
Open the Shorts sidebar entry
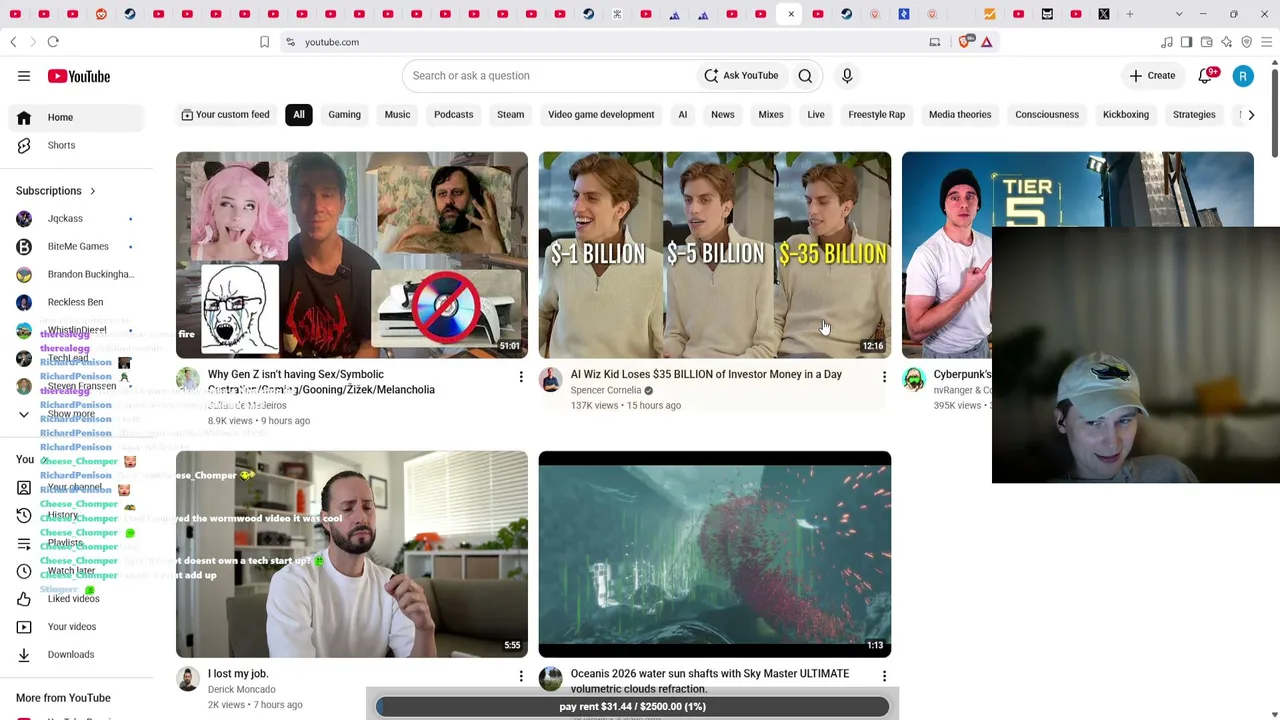75,145
